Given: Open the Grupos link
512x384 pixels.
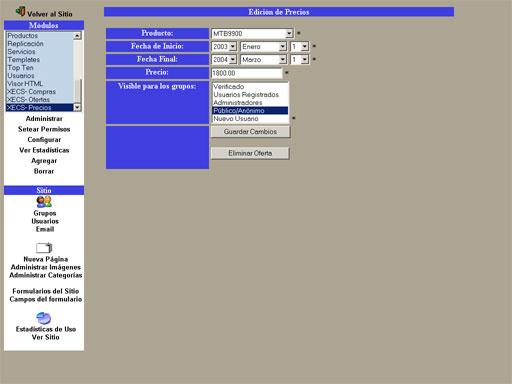Looking at the screenshot, I should tap(45, 213).
